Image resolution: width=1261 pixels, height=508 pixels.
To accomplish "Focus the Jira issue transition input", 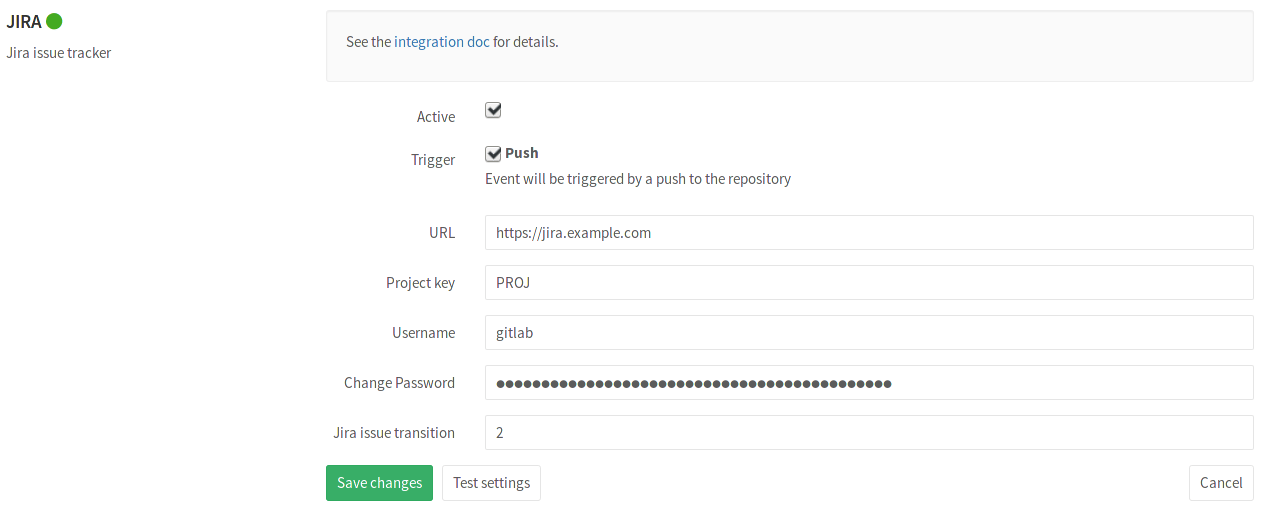I will point(868,432).
